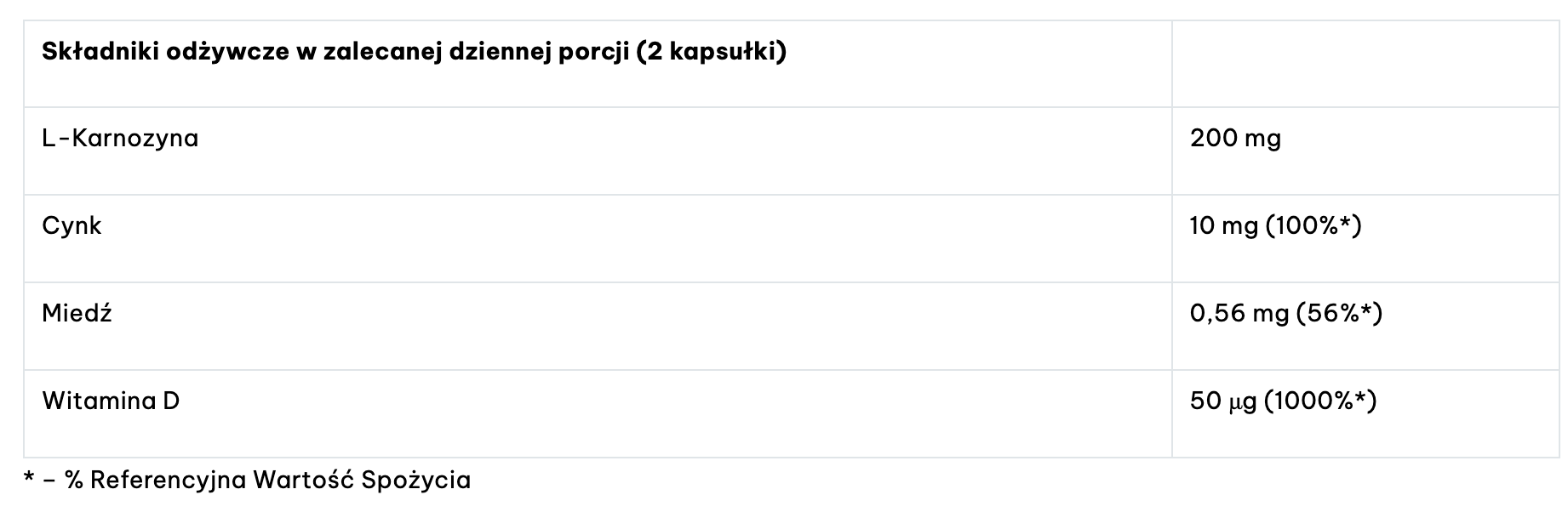The height and width of the screenshot is (512, 1568).
Task: Click the 50 µg (1000%*) value
Action: click(x=1284, y=401)
